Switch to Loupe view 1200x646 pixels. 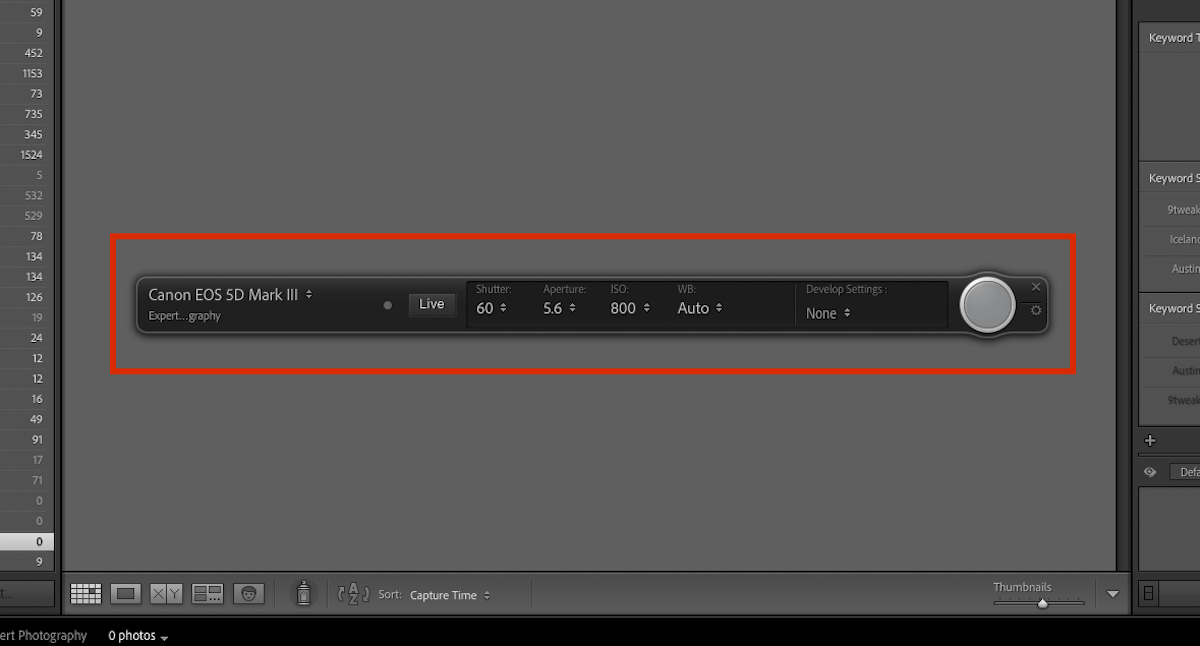125,593
